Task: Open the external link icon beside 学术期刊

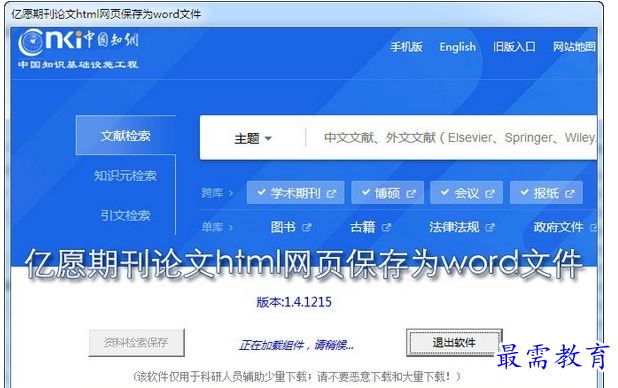Action: [x=331, y=194]
